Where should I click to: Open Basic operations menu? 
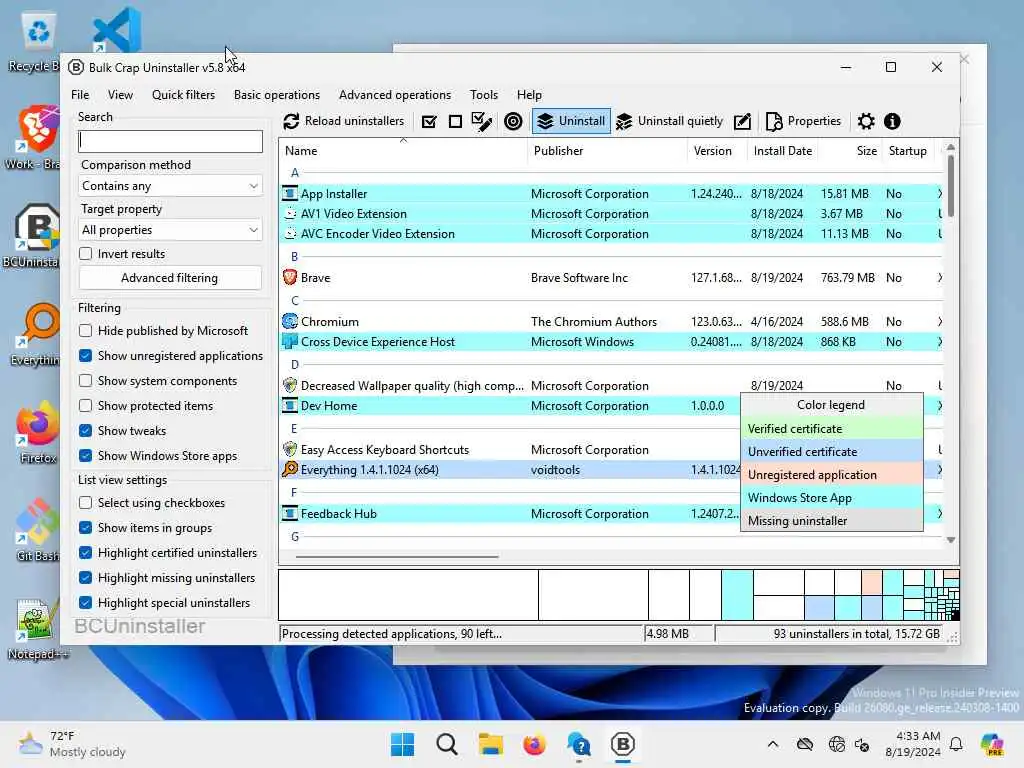pos(277,95)
